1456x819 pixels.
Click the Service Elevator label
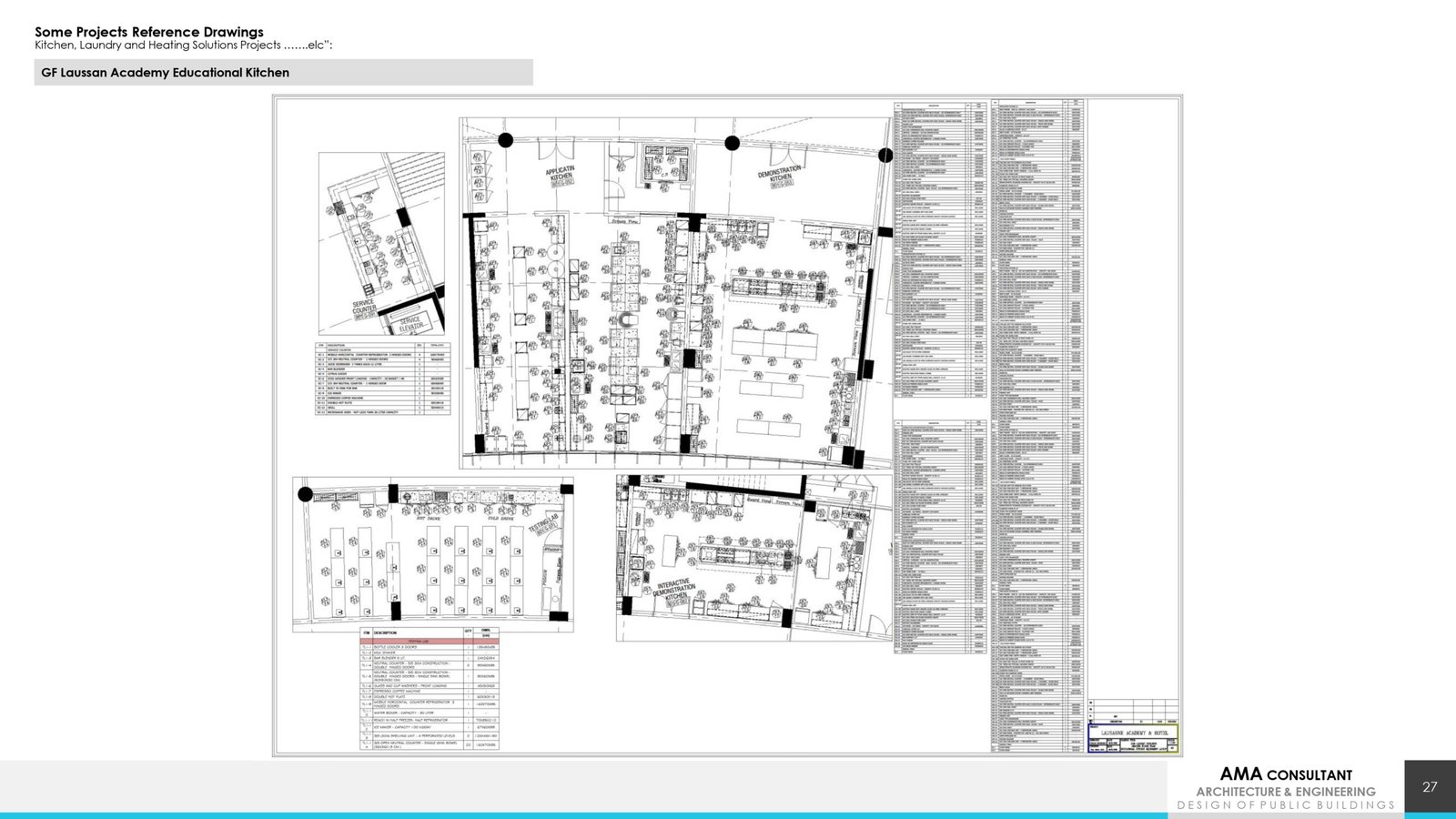tap(411, 325)
